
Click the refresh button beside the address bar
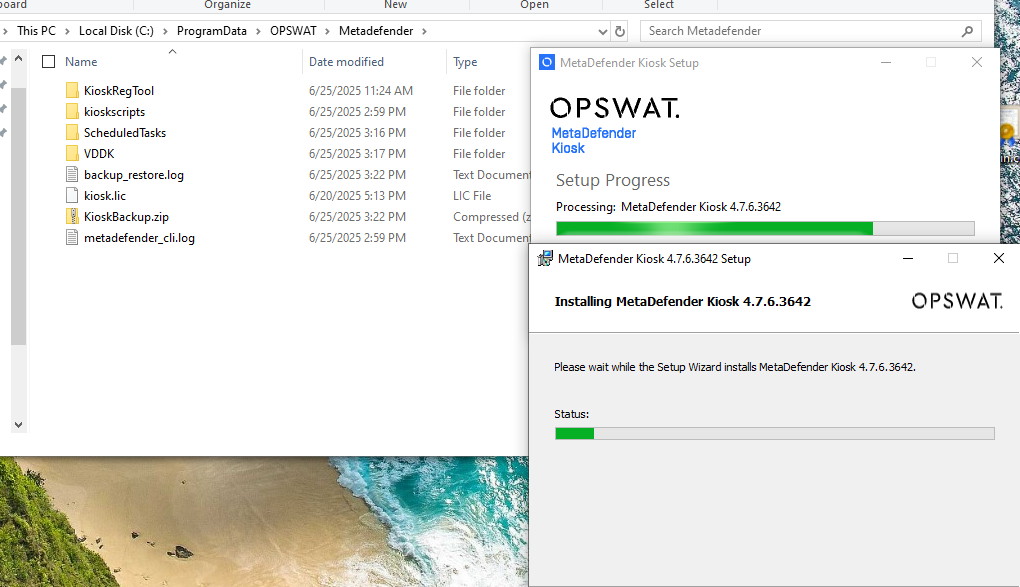620,31
